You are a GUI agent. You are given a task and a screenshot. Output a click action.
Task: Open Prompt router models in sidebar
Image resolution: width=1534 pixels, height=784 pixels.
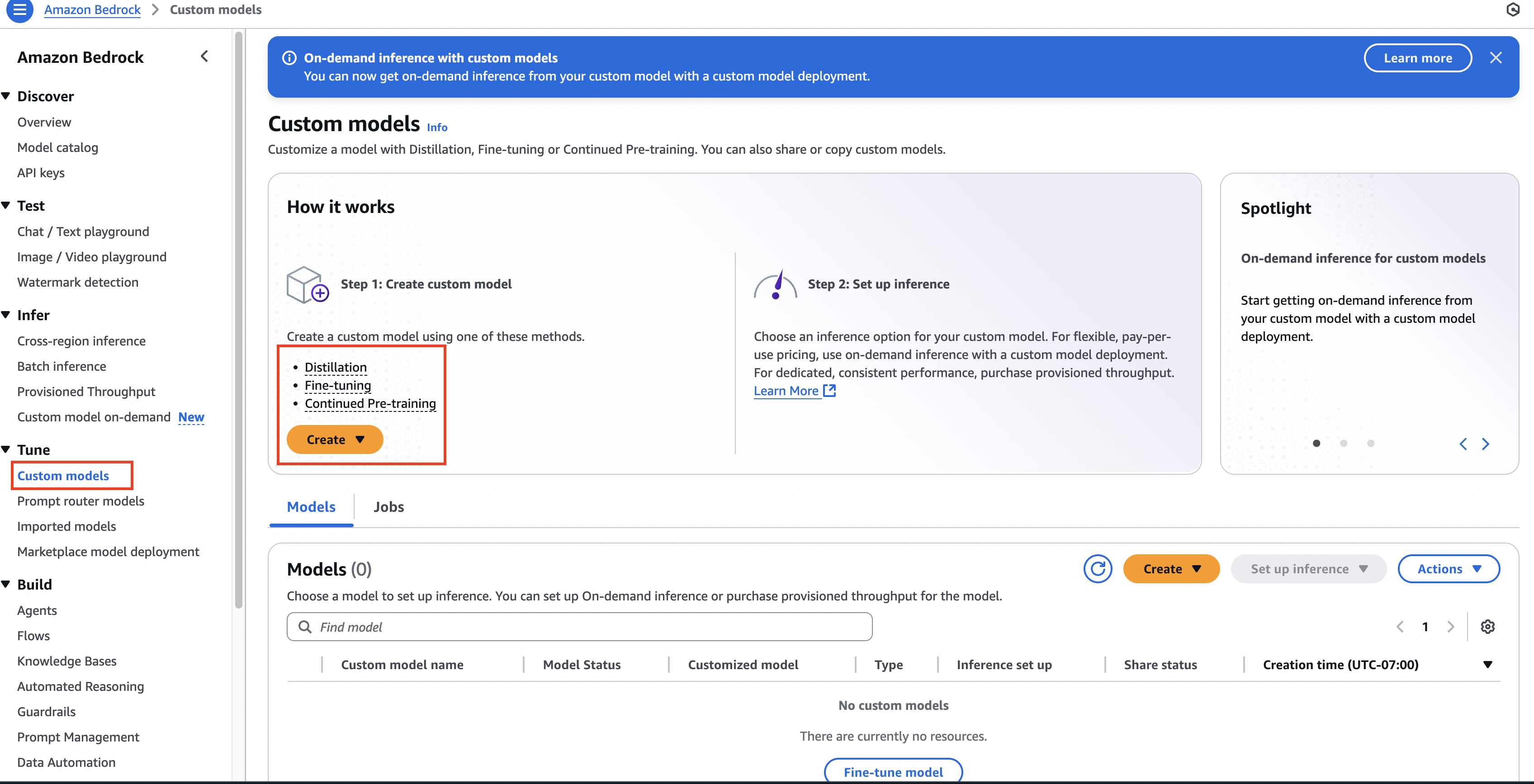click(80, 501)
